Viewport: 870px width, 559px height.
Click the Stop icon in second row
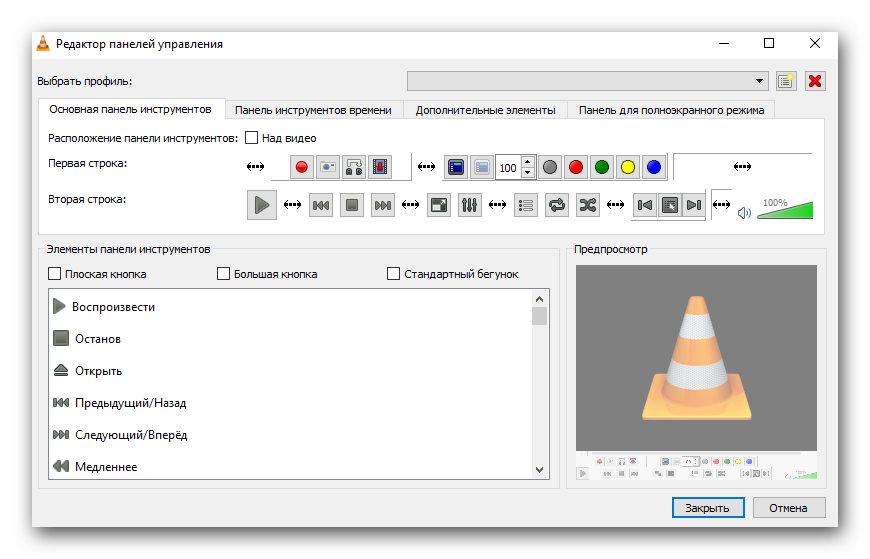[x=352, y=205]
